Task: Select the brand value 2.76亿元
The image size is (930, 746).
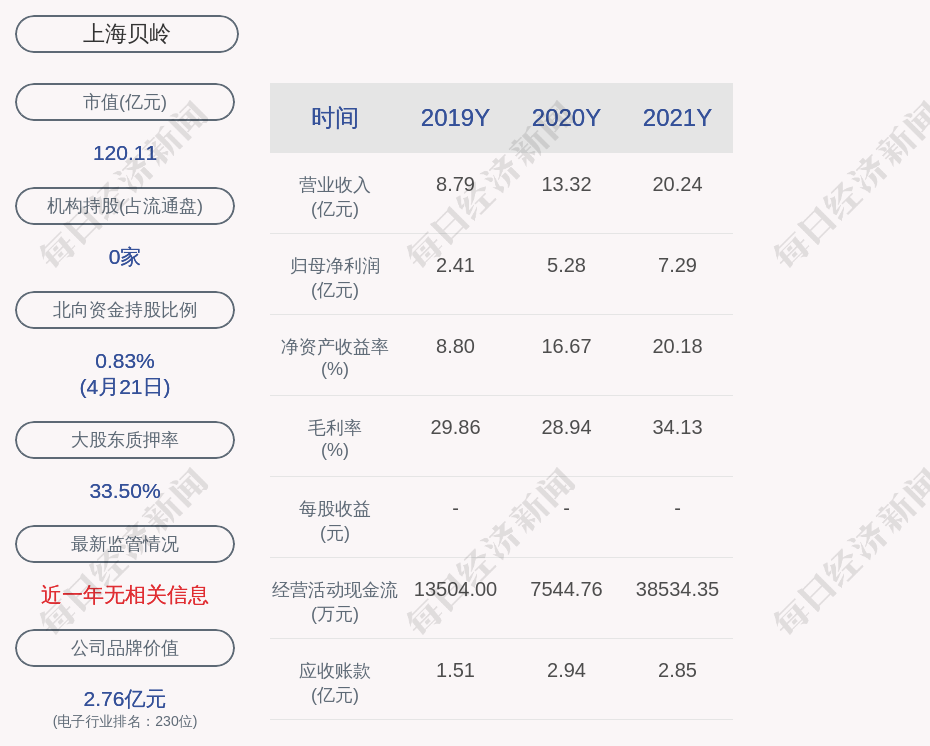Action: point(125,699)
